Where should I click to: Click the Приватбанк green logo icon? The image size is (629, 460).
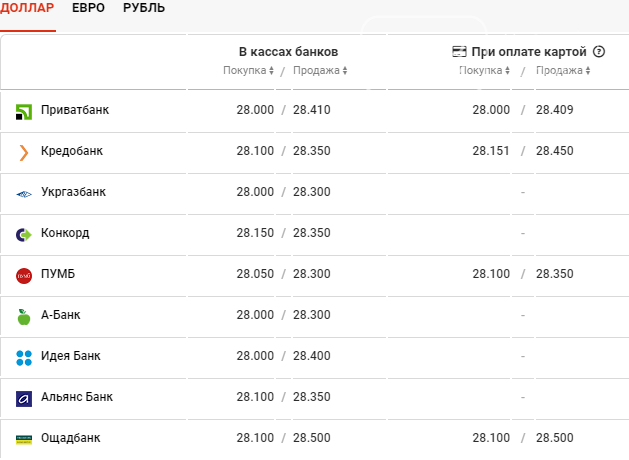24,112
